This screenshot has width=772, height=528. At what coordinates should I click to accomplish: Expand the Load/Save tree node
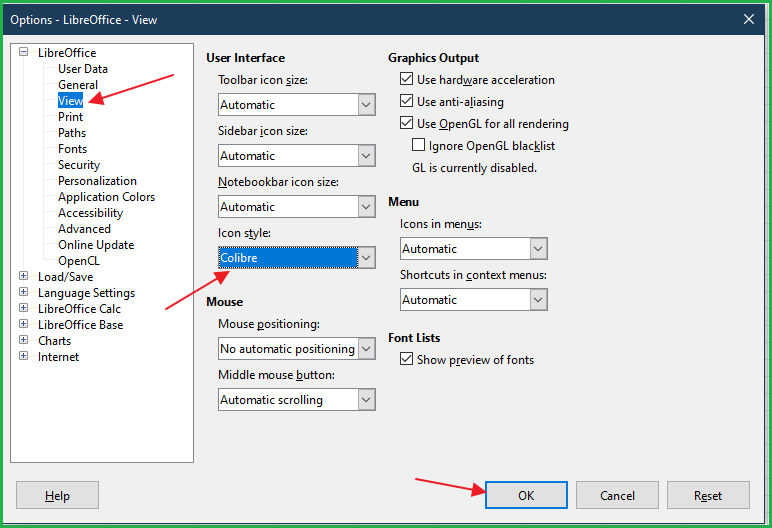pos(24,277)
